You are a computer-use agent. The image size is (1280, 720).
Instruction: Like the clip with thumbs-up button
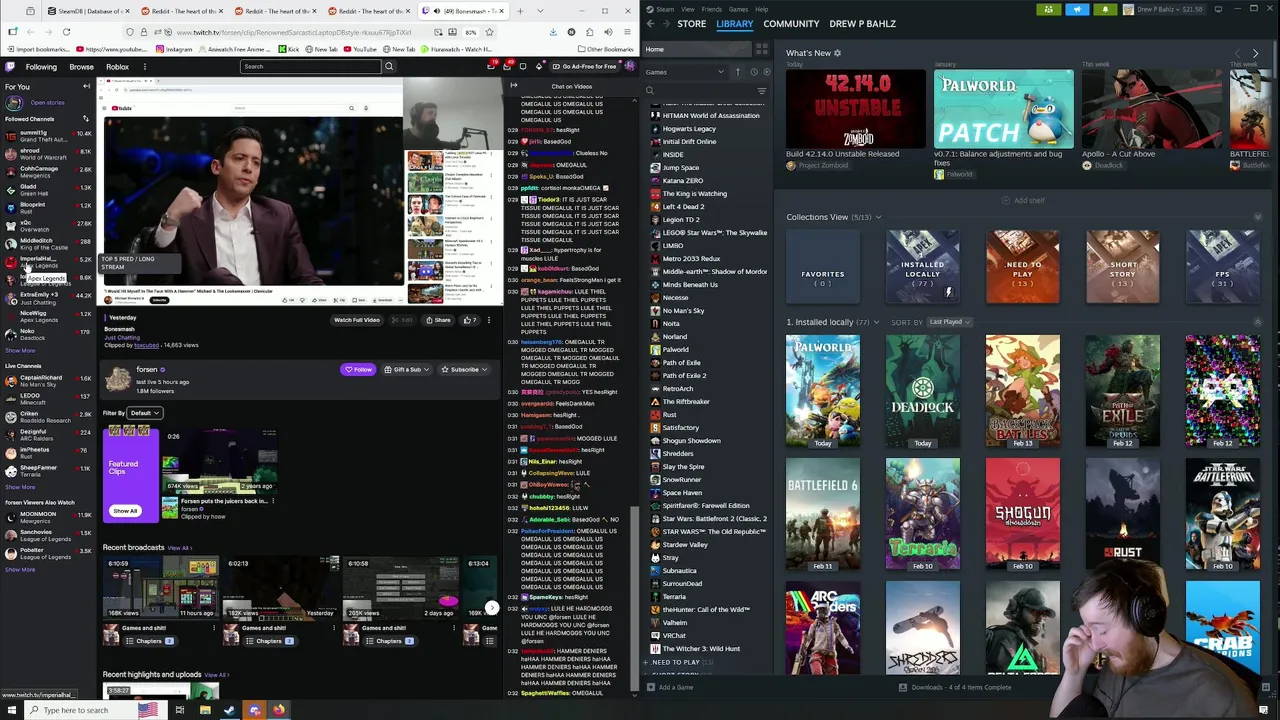coord(469,320)
